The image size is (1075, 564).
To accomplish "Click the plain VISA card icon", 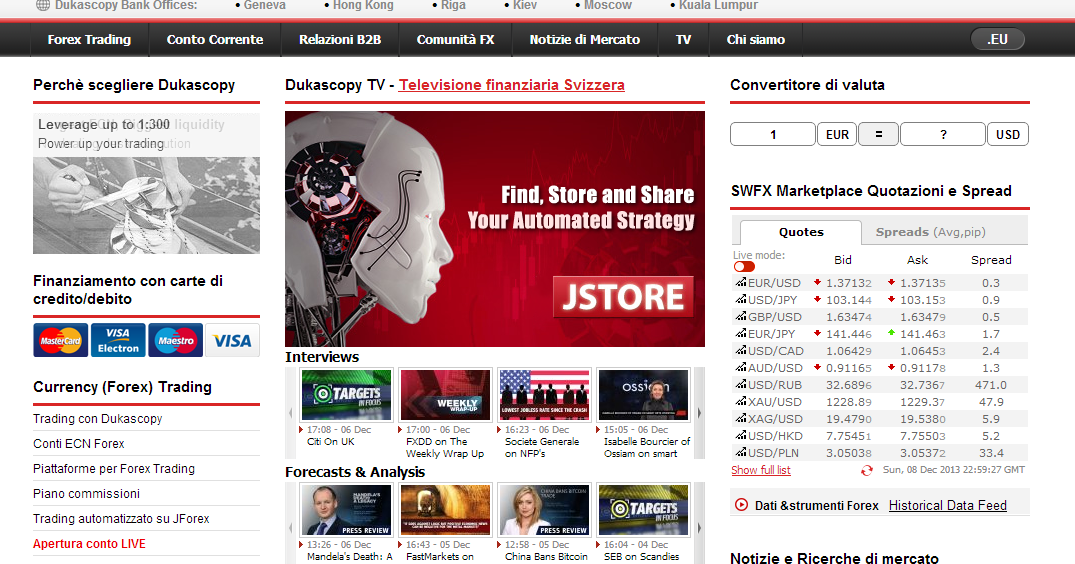I will tap(232, 340).
